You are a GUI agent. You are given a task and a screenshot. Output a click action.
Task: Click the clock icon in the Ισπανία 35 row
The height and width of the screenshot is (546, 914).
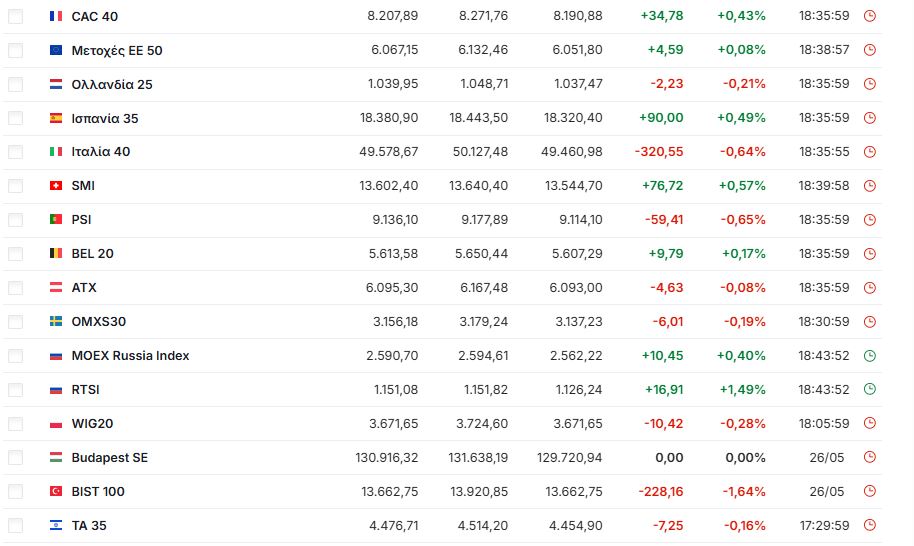point(869,118)
